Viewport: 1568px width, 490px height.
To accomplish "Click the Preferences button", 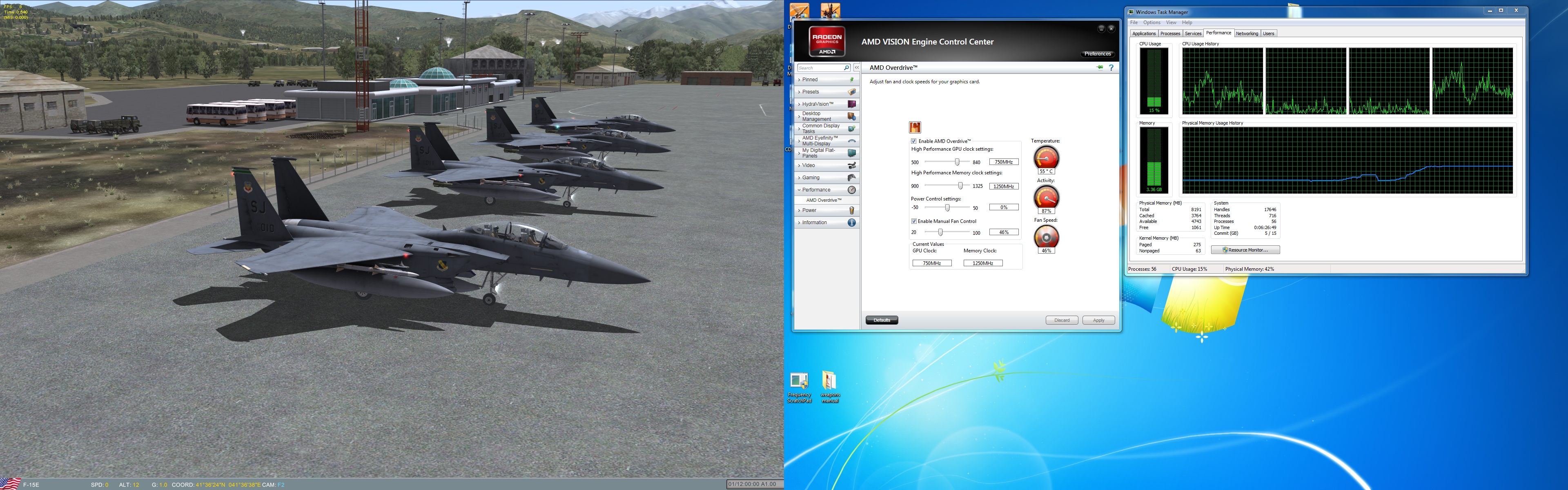I will [x=1098, y=54].
